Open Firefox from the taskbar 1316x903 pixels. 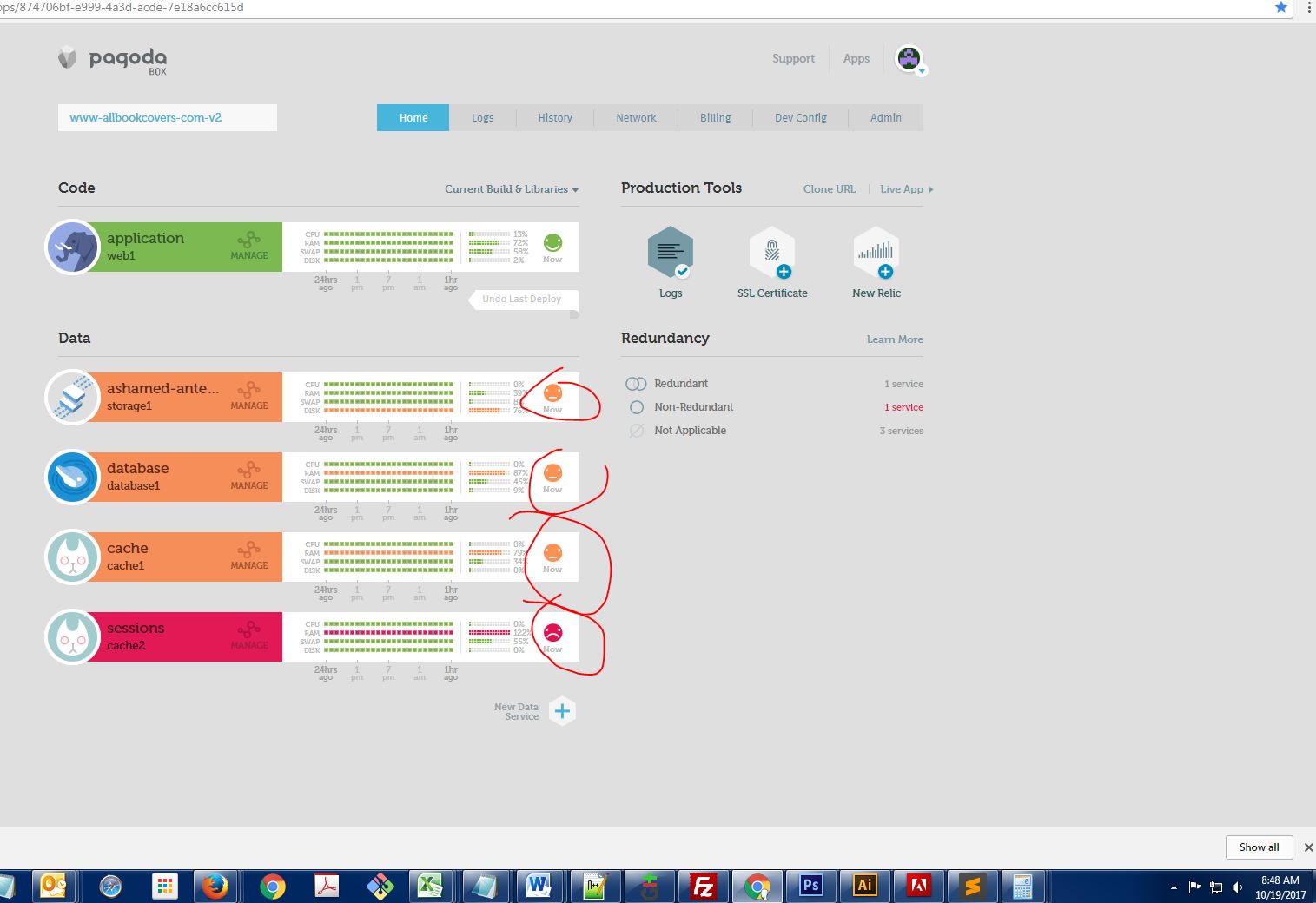tap(215, 887)
